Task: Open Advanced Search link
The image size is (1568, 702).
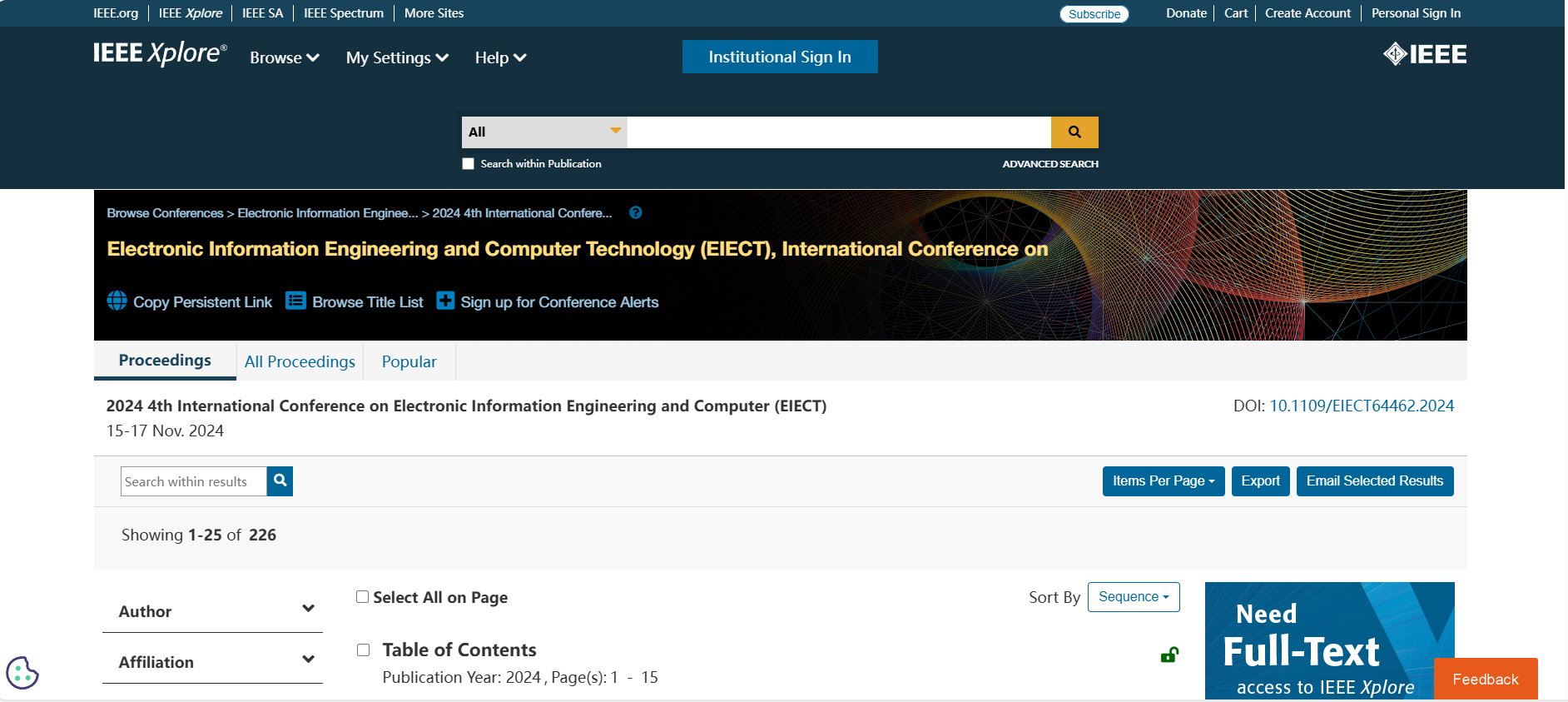Action: point(1050,164)
